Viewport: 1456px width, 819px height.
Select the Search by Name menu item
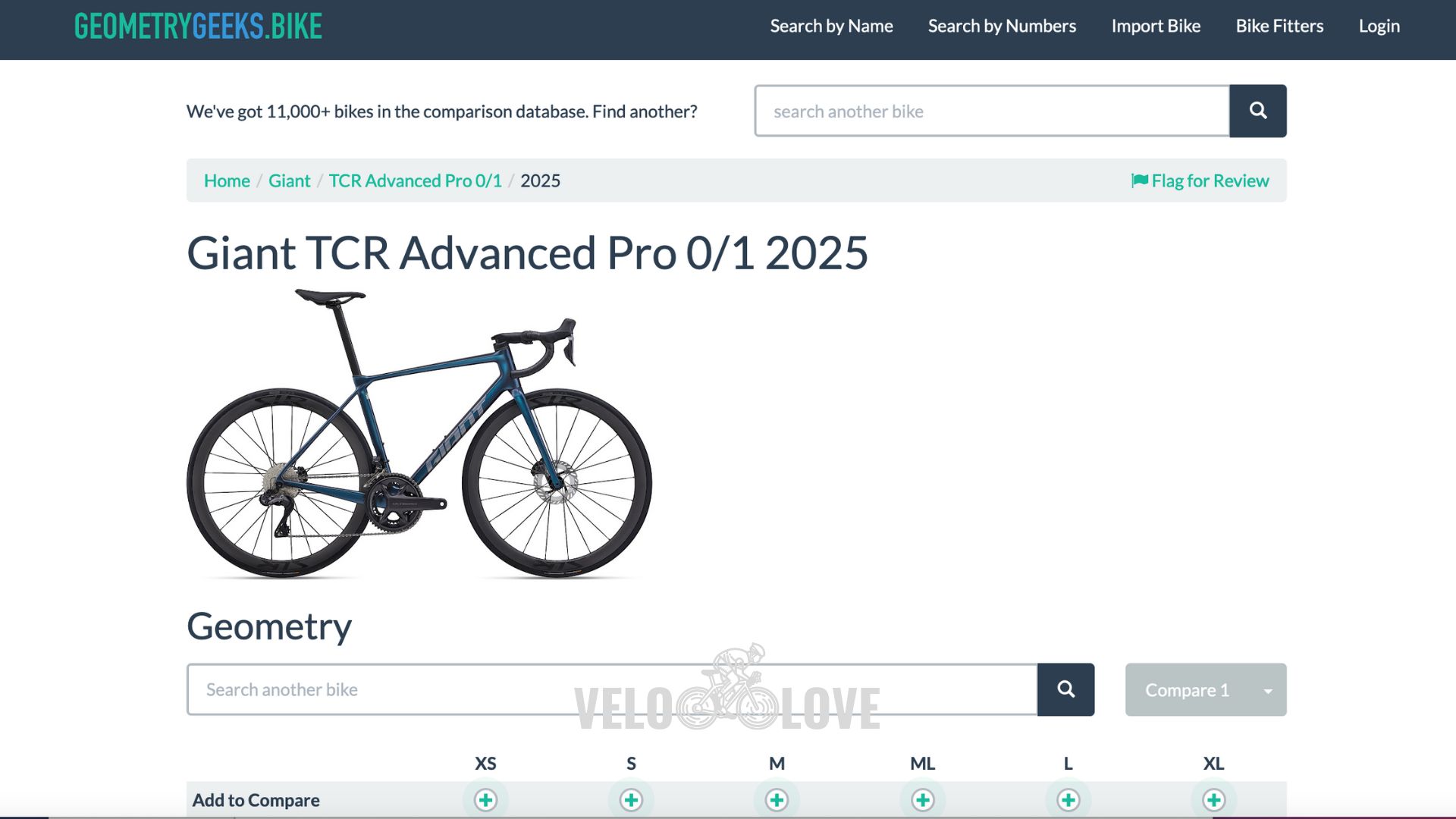coord(831,25)
